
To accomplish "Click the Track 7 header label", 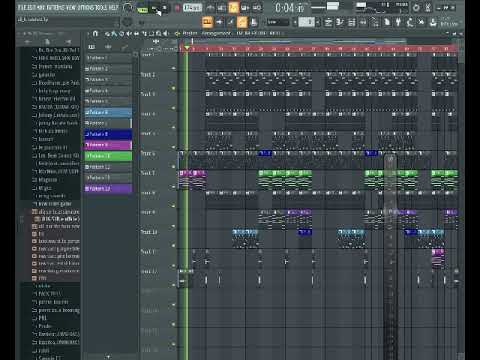I will [148, 173].
